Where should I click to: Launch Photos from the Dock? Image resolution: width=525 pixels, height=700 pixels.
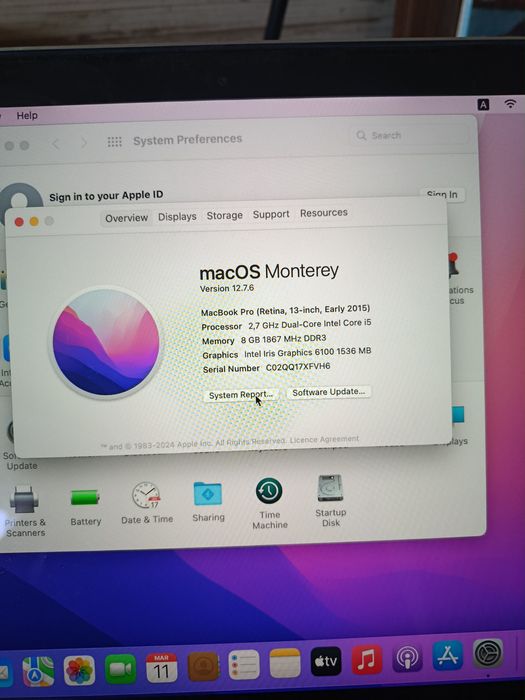[x=79, y=670]
